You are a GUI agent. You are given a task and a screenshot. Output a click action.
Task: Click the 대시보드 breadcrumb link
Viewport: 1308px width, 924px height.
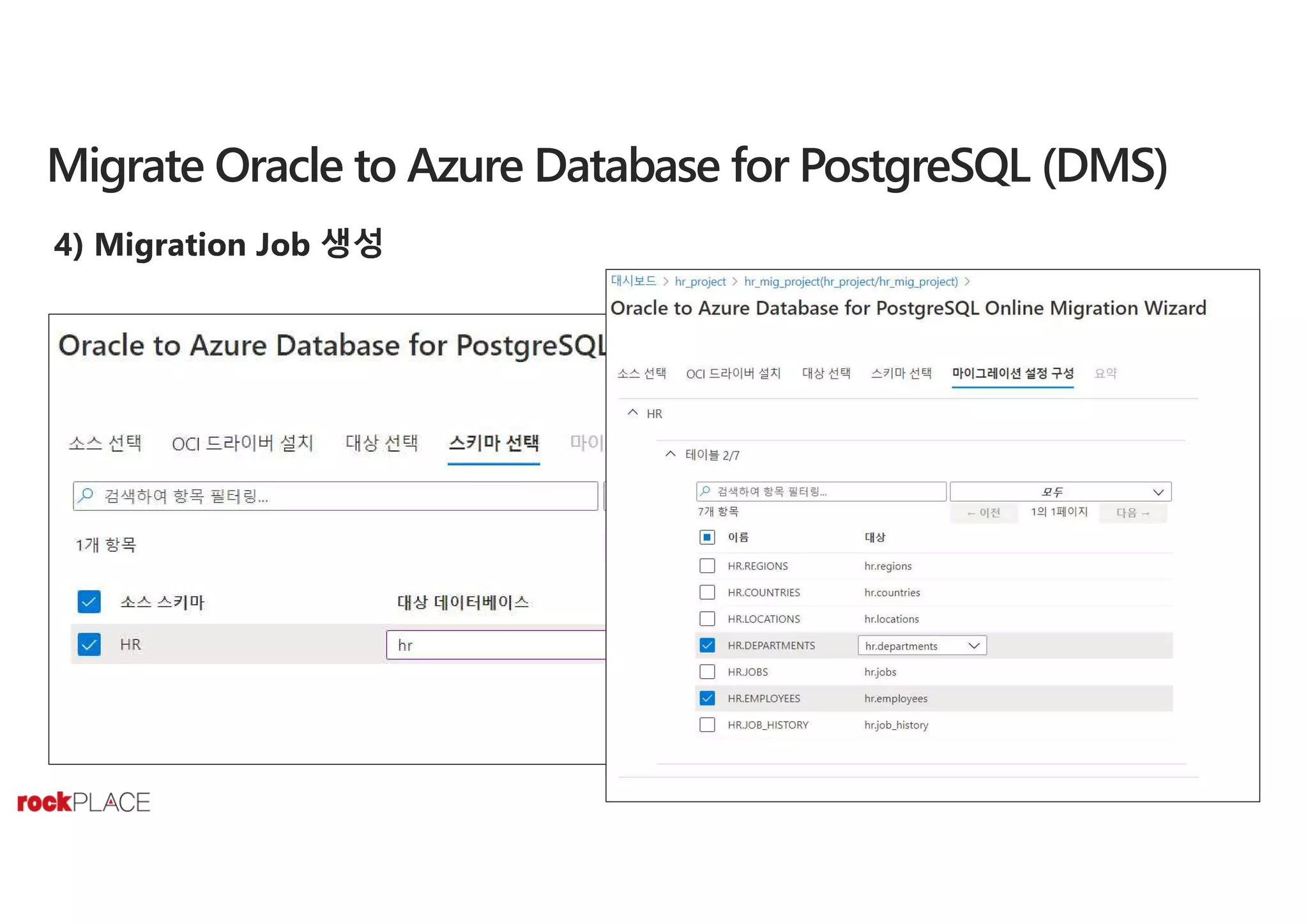point(633,281)
